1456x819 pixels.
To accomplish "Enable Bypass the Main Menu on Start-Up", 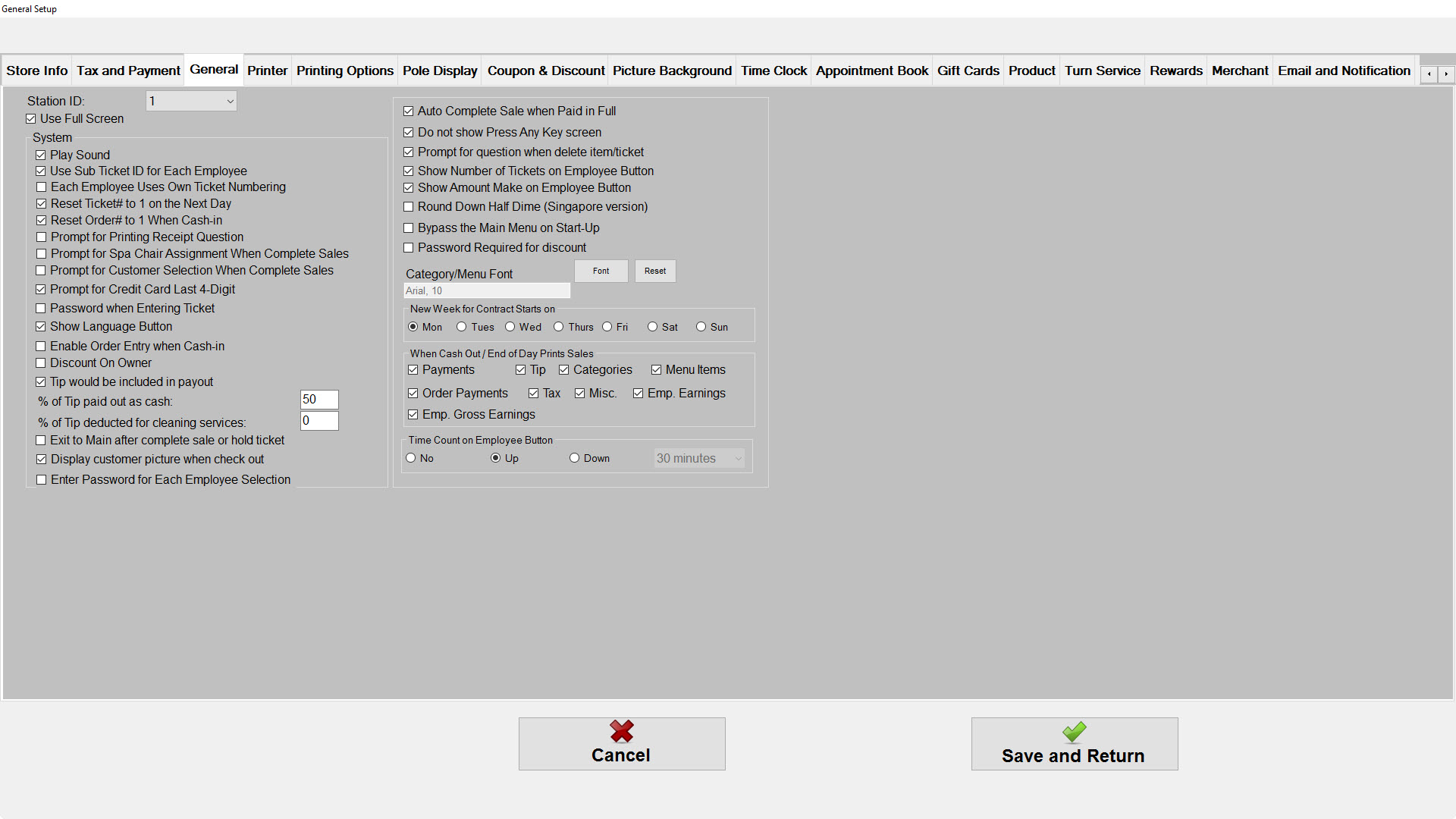I will click(x=409, y=228).
